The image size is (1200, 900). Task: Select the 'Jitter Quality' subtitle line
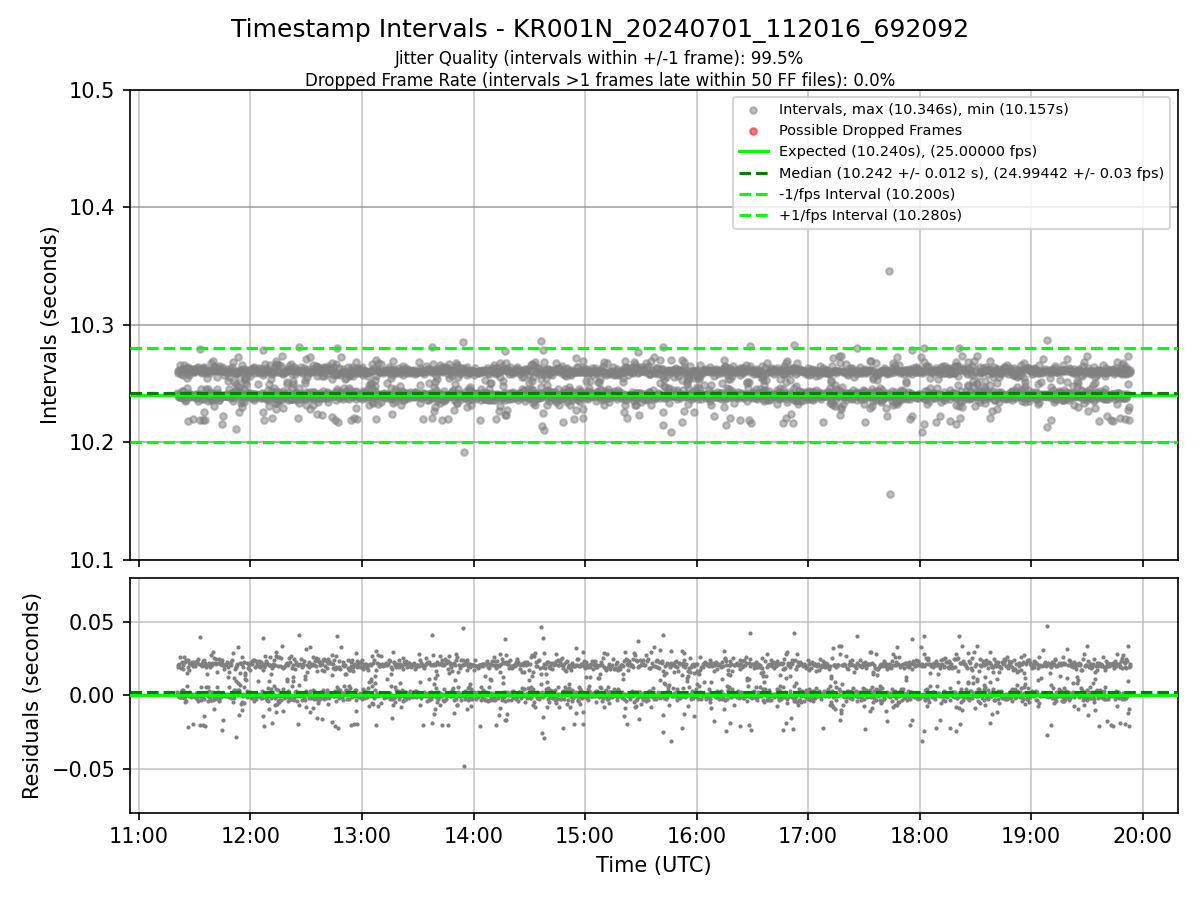[599, 58]
